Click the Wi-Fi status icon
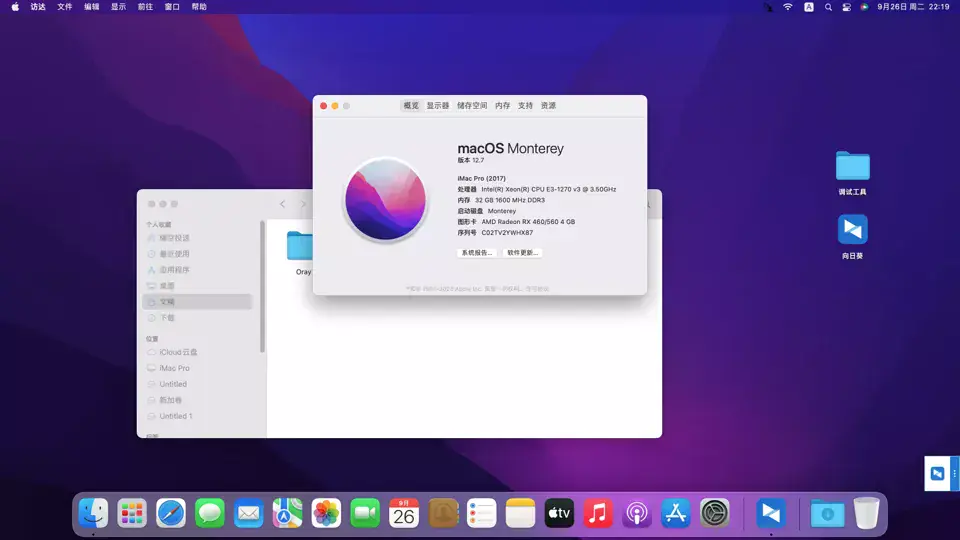 (x=788, y=7)
